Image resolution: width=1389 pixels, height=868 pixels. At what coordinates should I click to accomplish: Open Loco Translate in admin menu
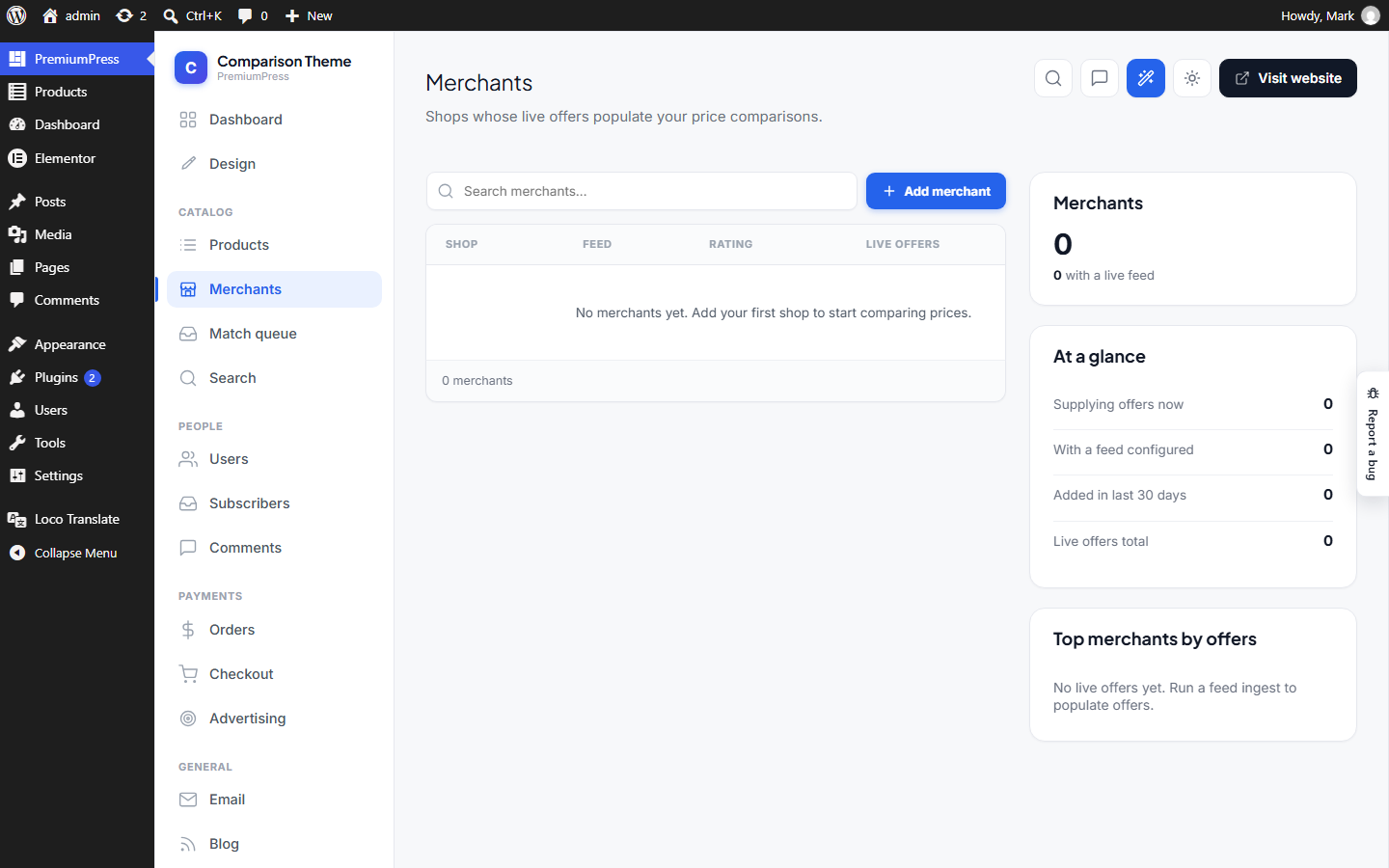coord(77,519)
